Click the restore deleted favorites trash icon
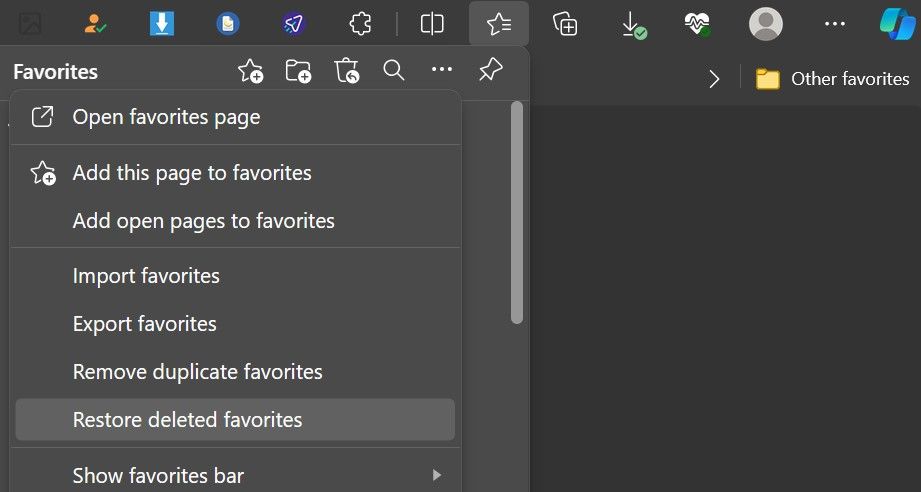This screenshot has width=921, height=492. 347,71
